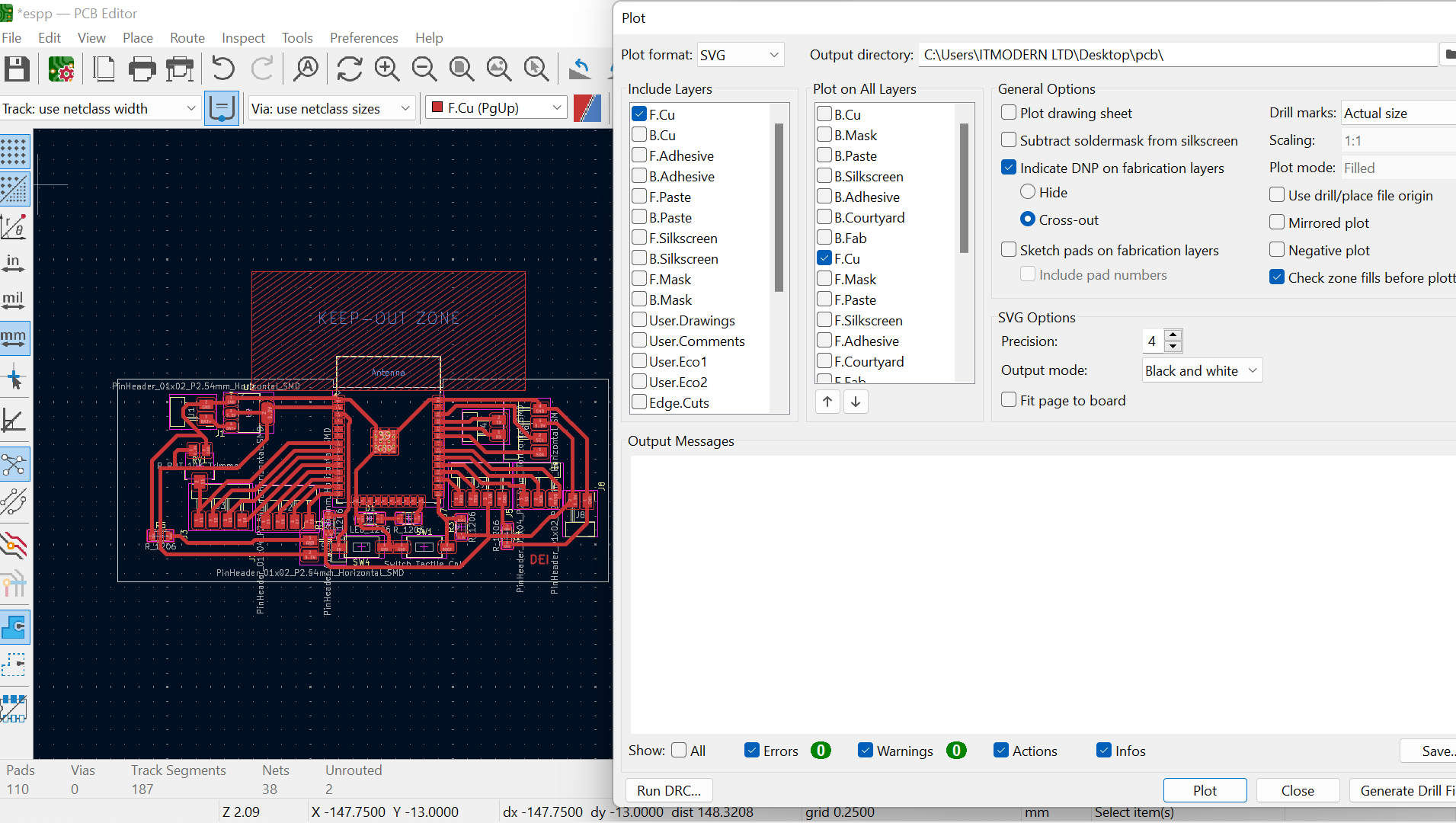Open the Find search icon

tap(306, 69)
